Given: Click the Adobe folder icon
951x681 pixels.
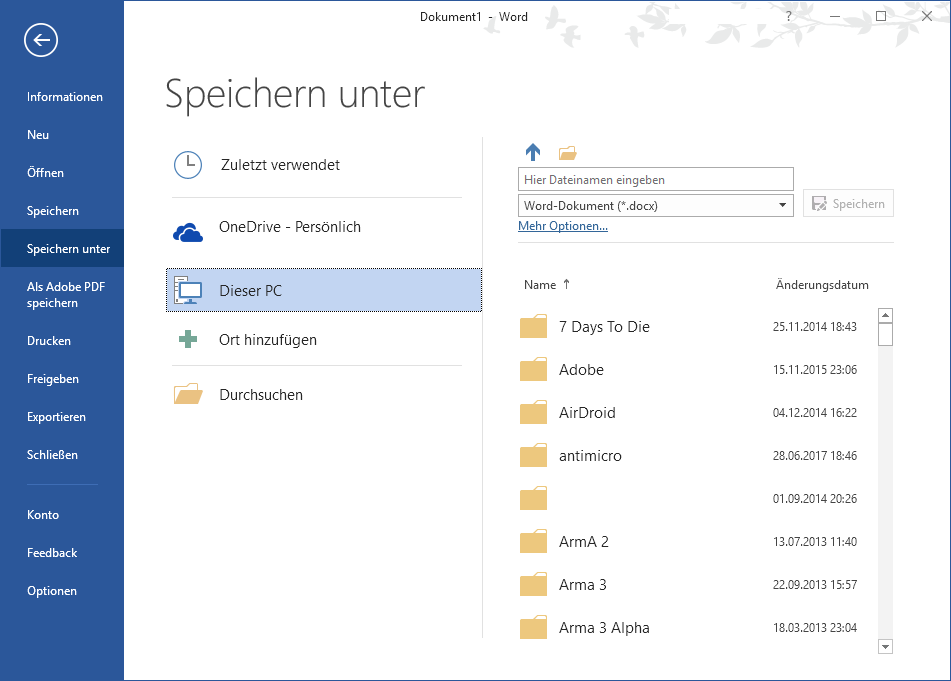Looking at the screenshot, I should coord(533,369).
